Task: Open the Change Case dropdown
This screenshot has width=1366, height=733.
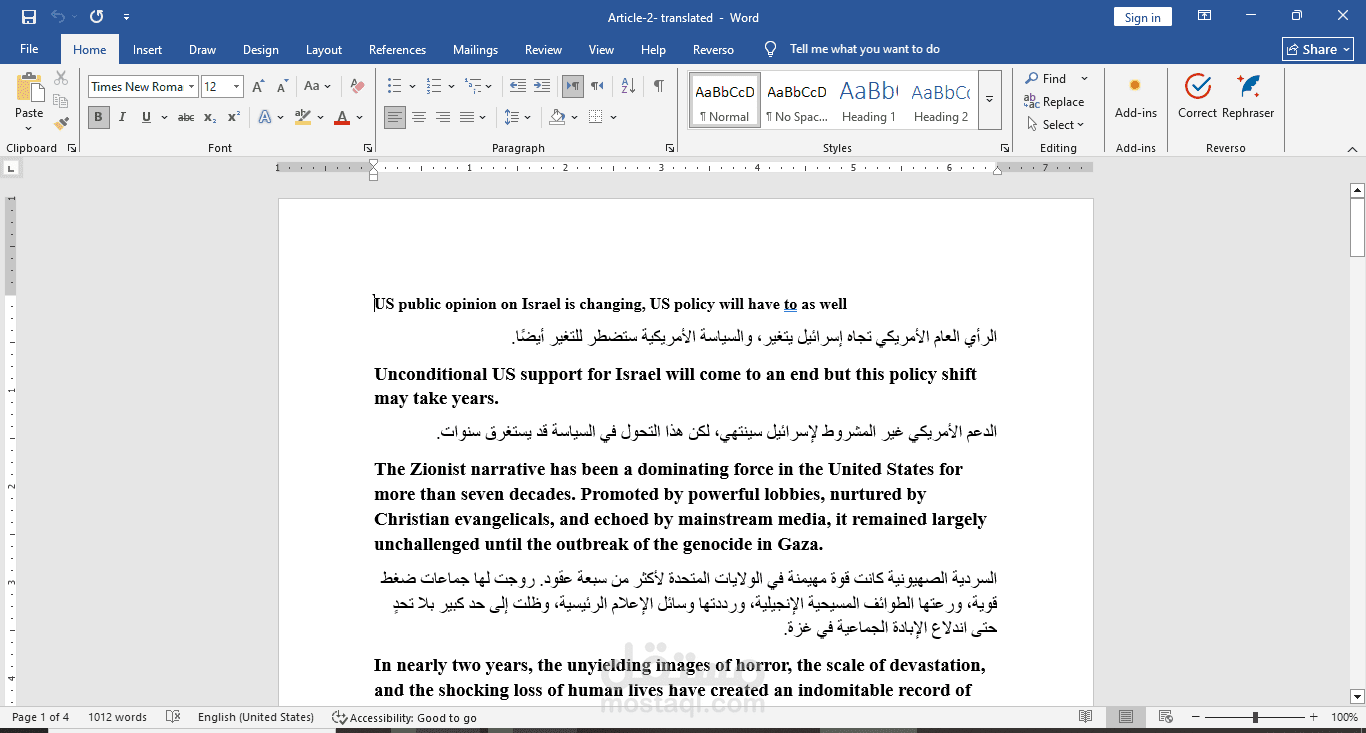Action: coord(317,87)
